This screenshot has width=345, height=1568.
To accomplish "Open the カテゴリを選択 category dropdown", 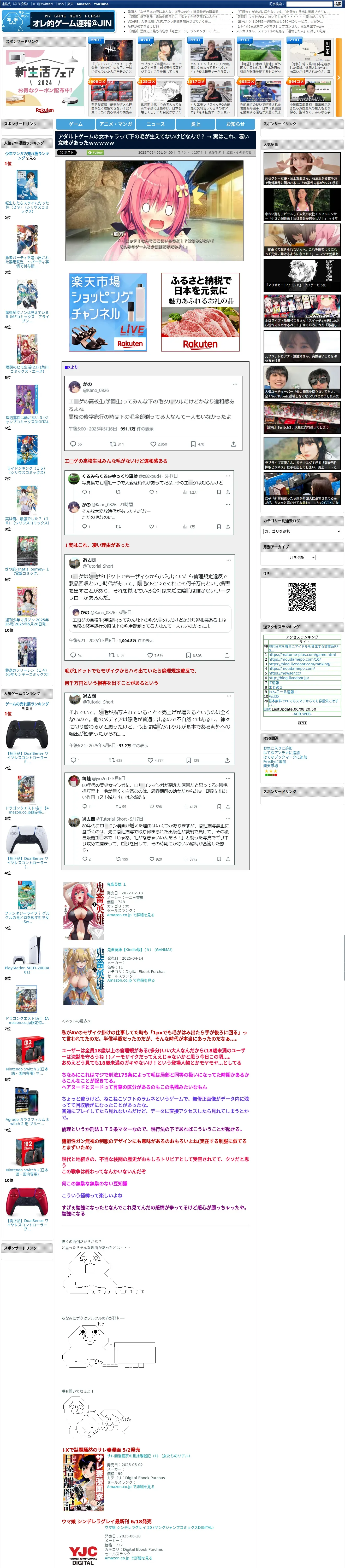I will click(302, 531).
